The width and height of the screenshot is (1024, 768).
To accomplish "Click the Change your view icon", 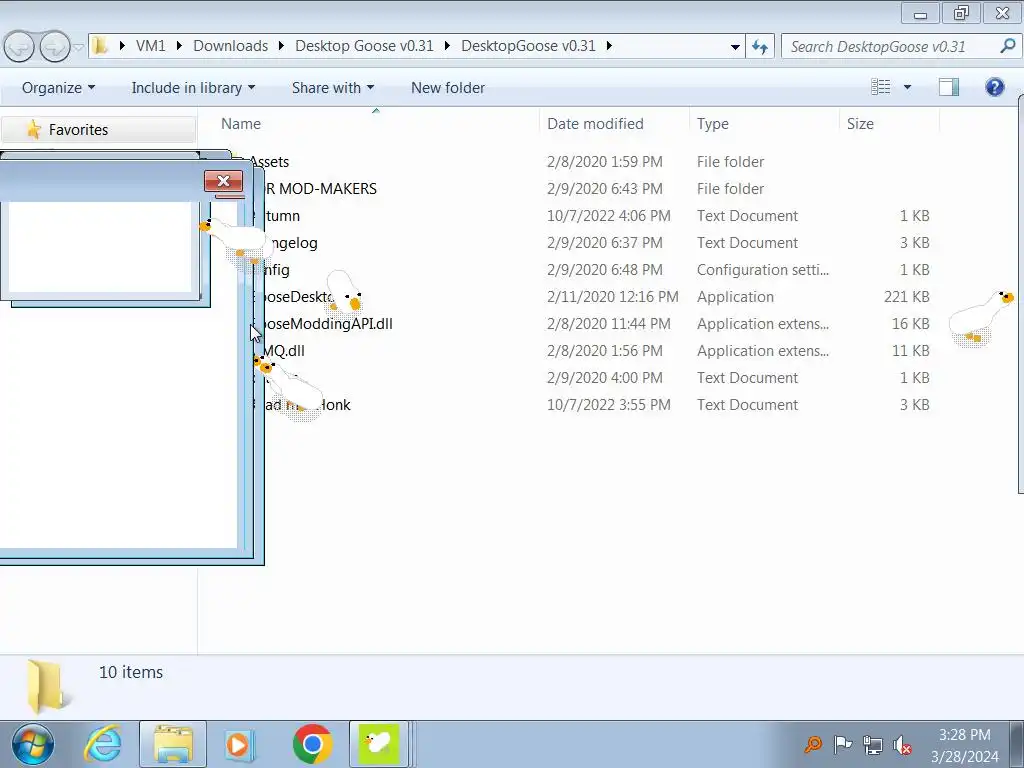I will [880, 86].
